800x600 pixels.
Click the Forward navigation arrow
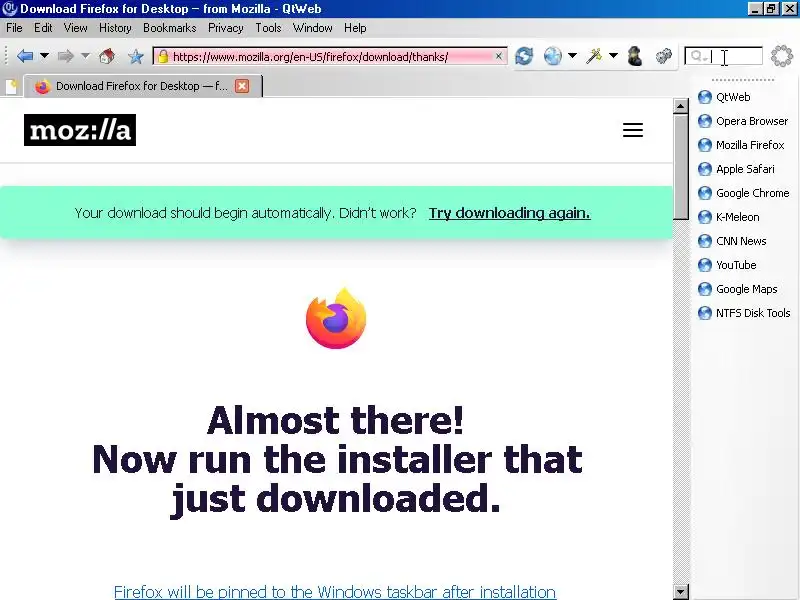65,56
